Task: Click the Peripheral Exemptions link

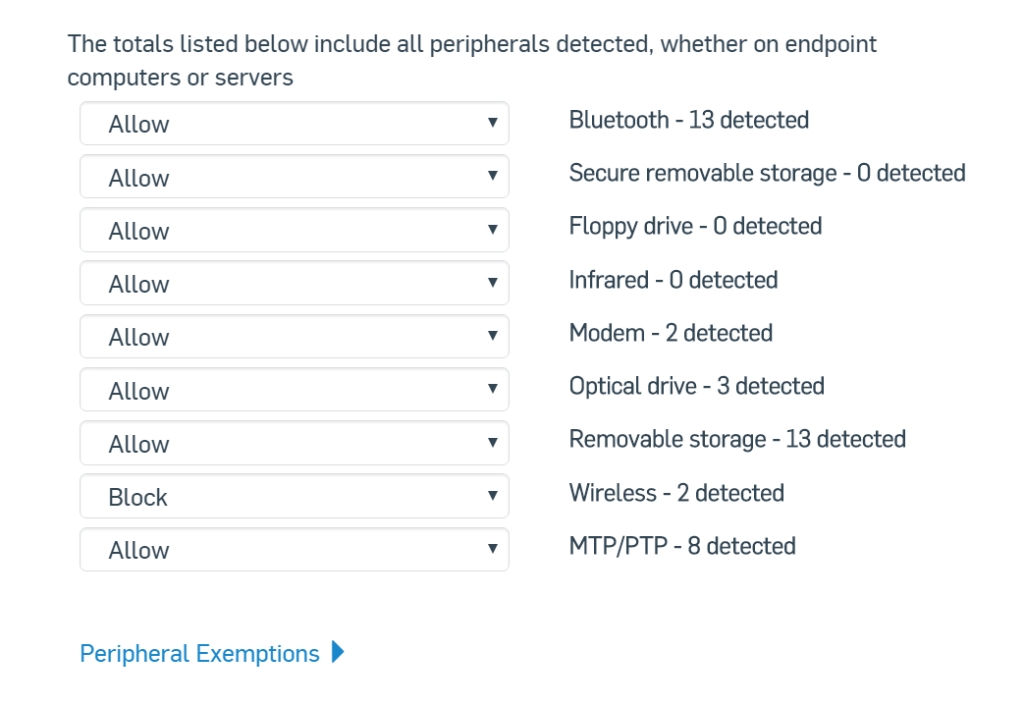Action: pos(199,654)
